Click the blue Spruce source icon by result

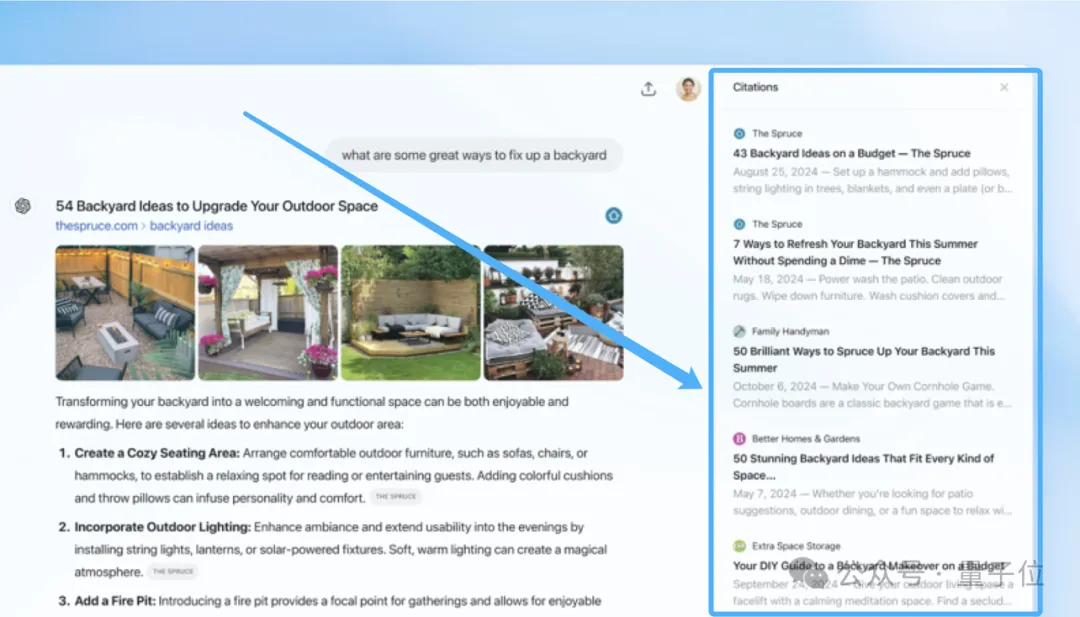613,216
